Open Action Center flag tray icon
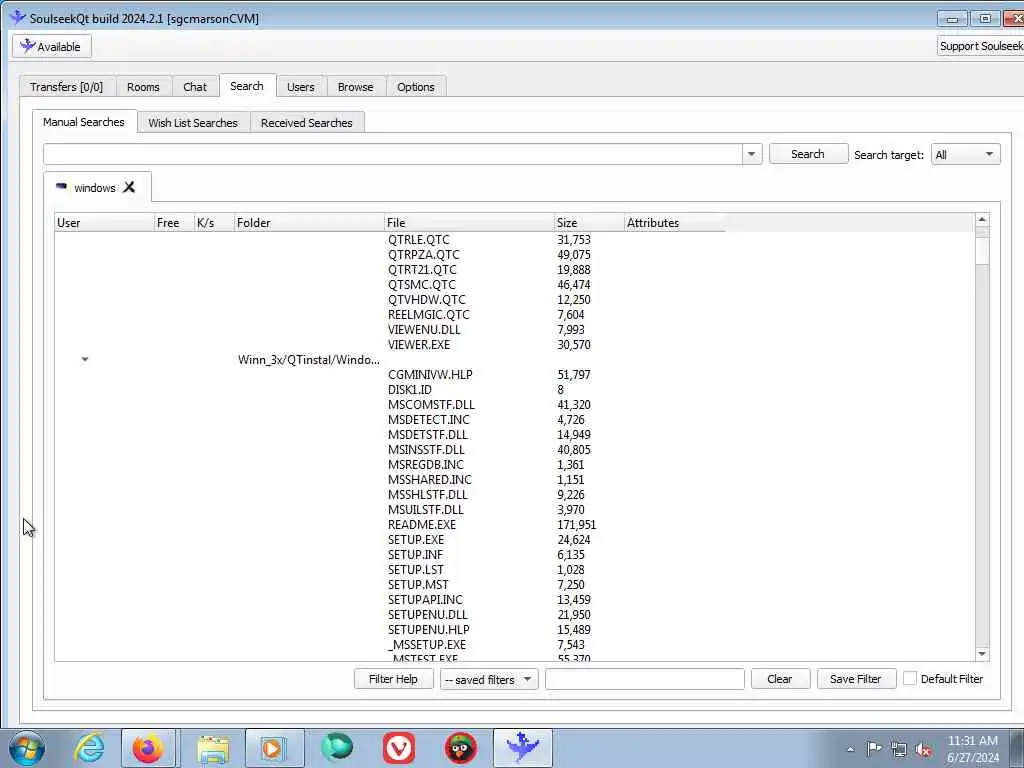This screenshot has width=1024, height=768. point(874,748)
